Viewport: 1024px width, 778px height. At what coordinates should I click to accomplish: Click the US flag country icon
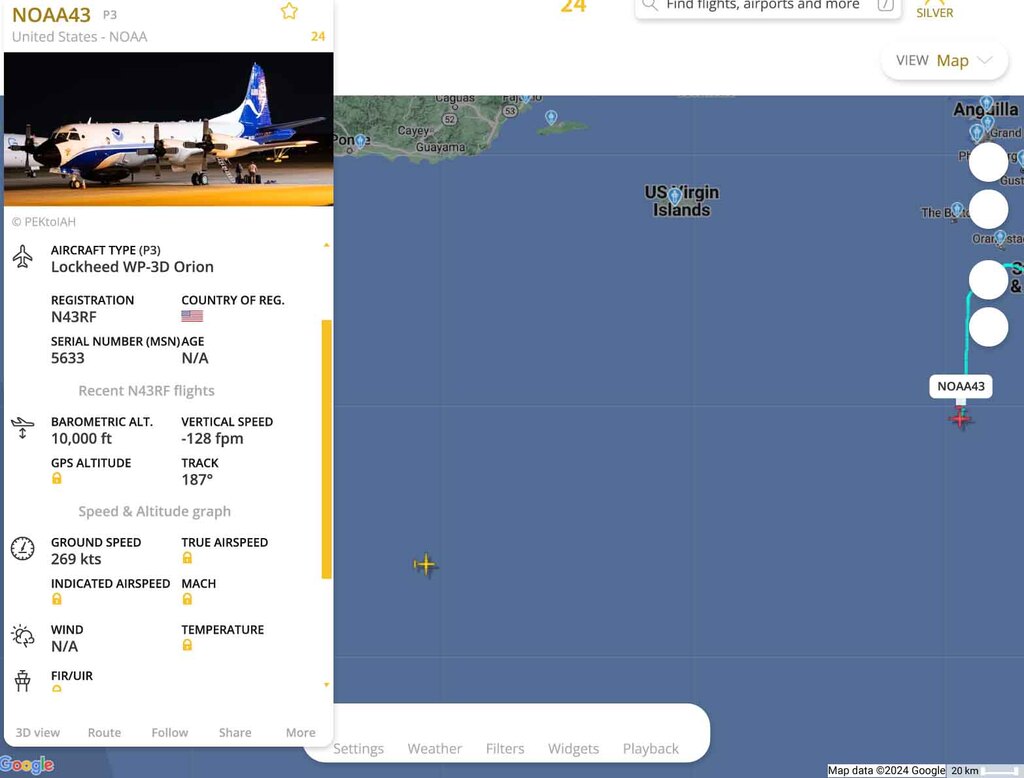(192, 316)
